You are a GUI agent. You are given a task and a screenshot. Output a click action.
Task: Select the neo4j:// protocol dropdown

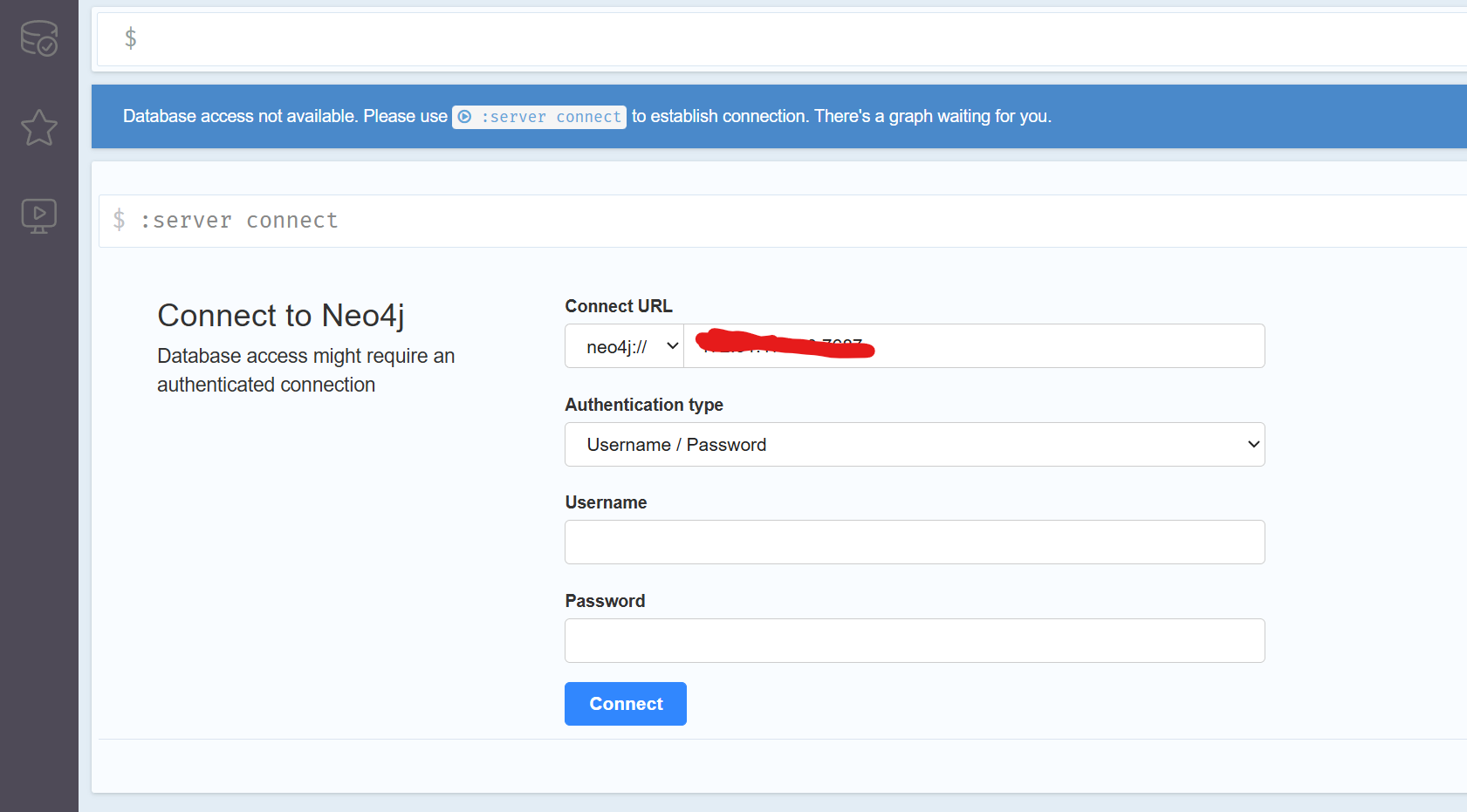625,346
